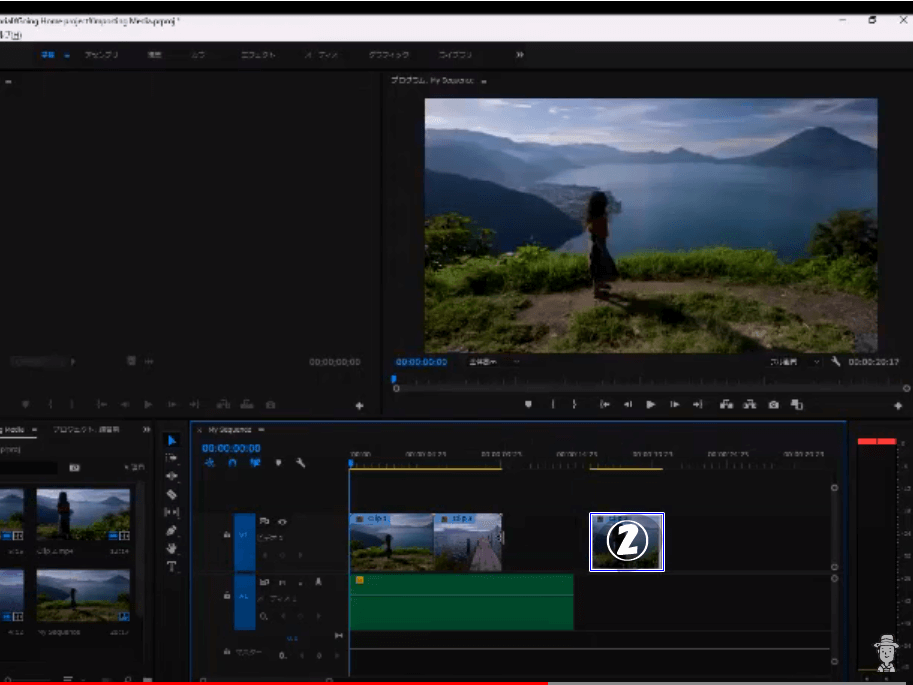Open the timeline settings wrench menu

click(301, 462)
